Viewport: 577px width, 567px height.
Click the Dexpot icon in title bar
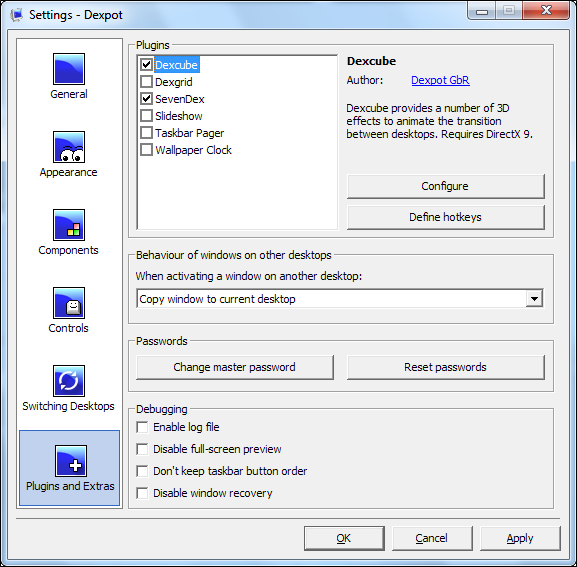coord(17,15)
